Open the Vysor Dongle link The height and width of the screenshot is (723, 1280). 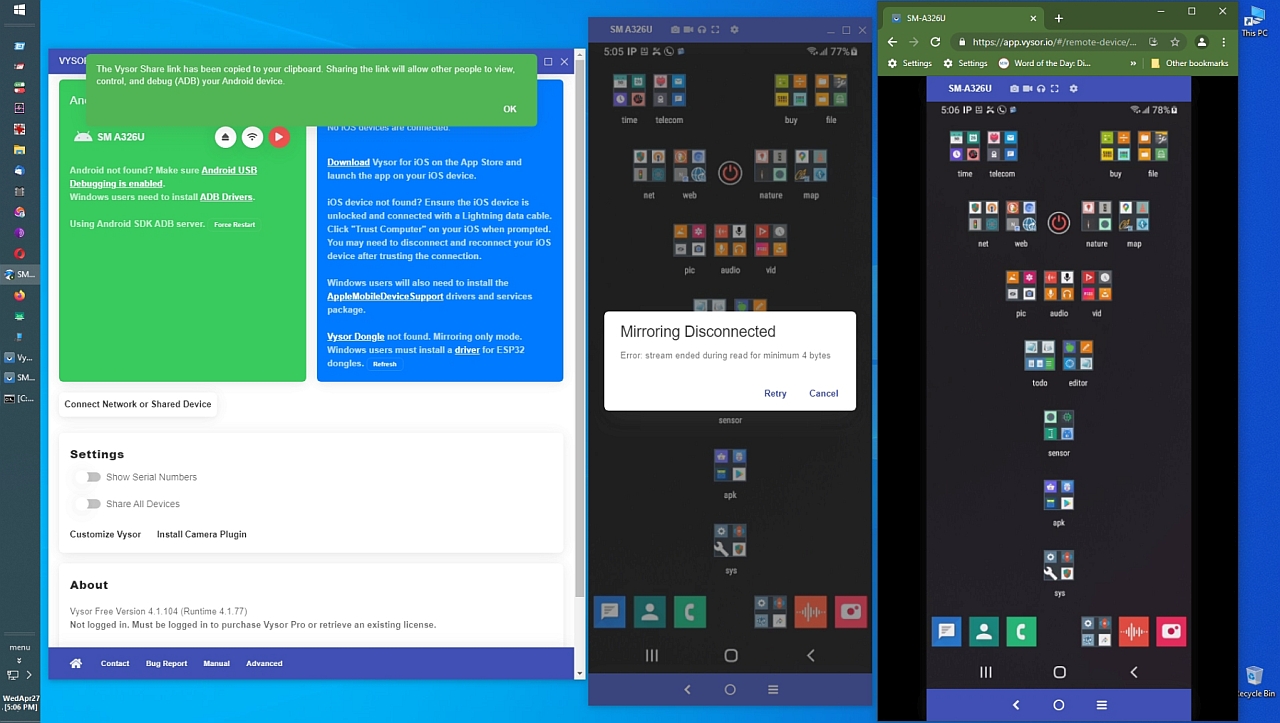pyautogui.click(x=356, y=336)
